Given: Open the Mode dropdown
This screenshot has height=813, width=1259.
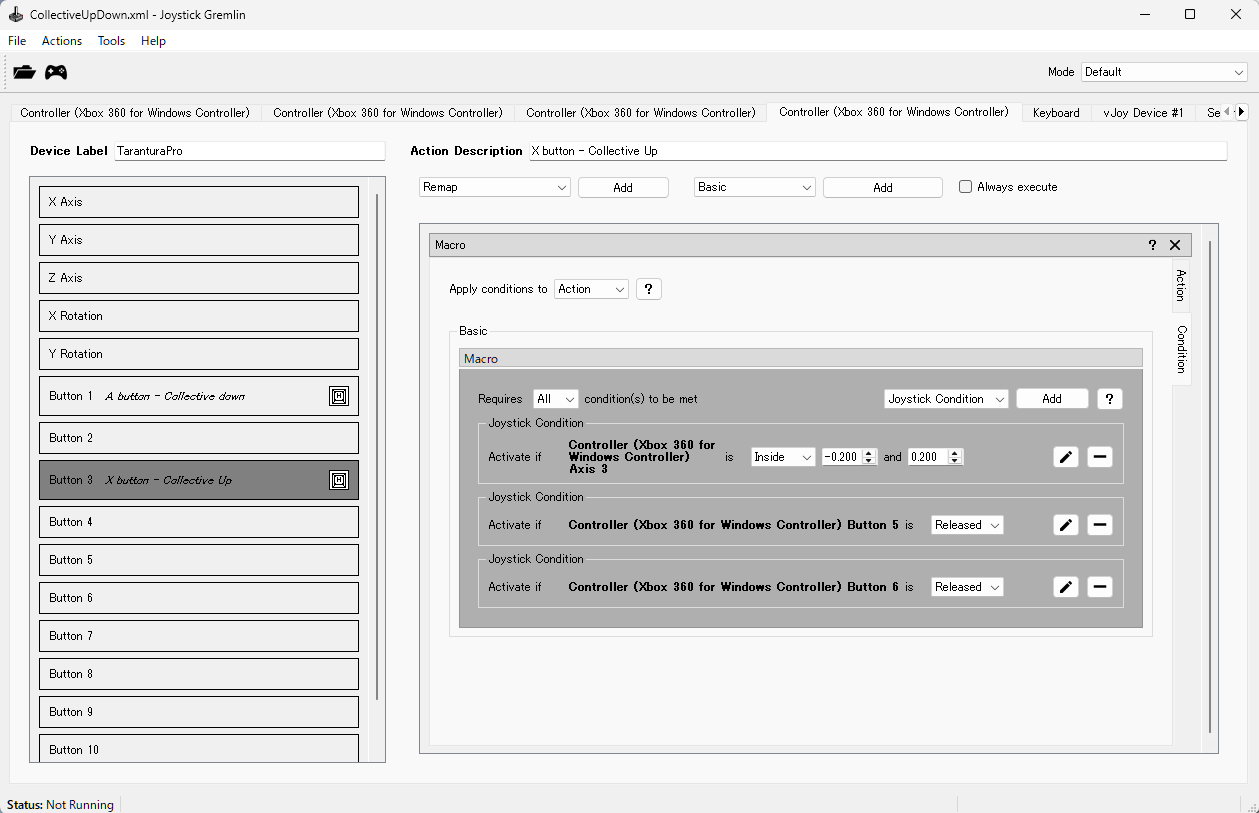Looking at the screenshot, I should point(1164,72).
